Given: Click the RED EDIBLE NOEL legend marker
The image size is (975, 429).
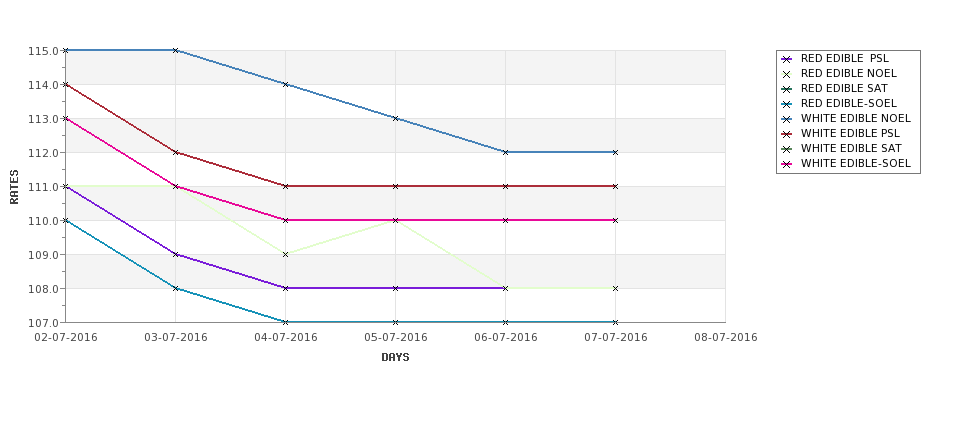Looking at the screenshot, I should coord(787,74).
